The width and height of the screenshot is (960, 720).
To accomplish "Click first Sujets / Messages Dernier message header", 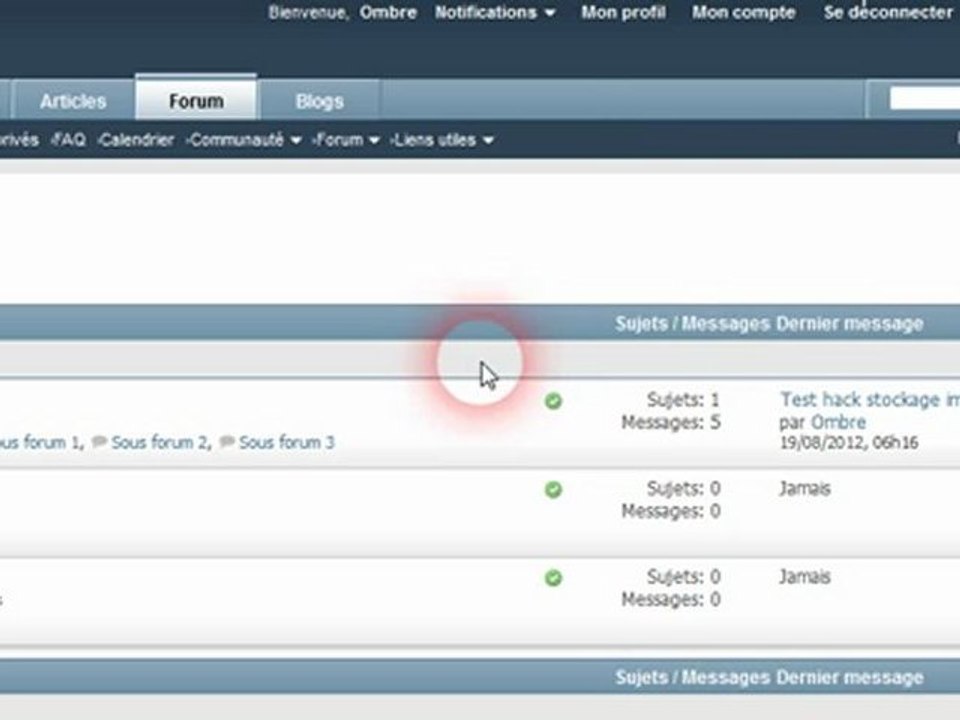I will 769,323.
